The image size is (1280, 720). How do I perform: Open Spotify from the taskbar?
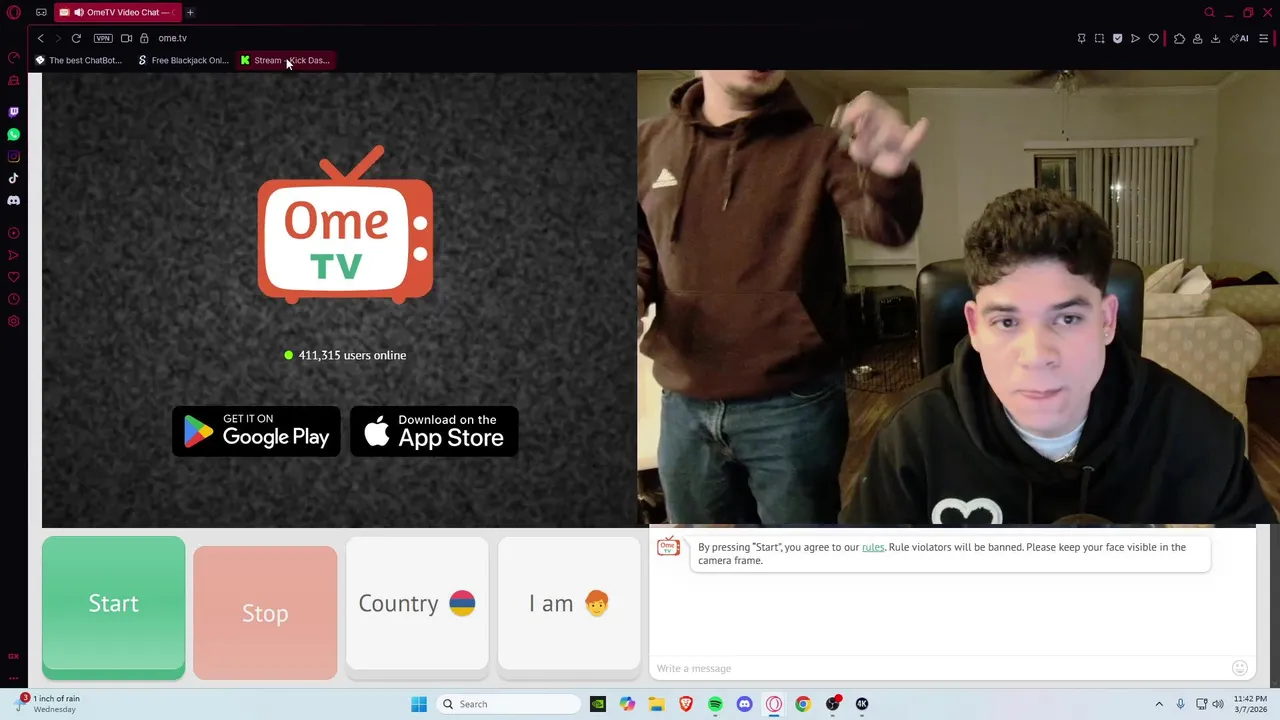[715, 704]
